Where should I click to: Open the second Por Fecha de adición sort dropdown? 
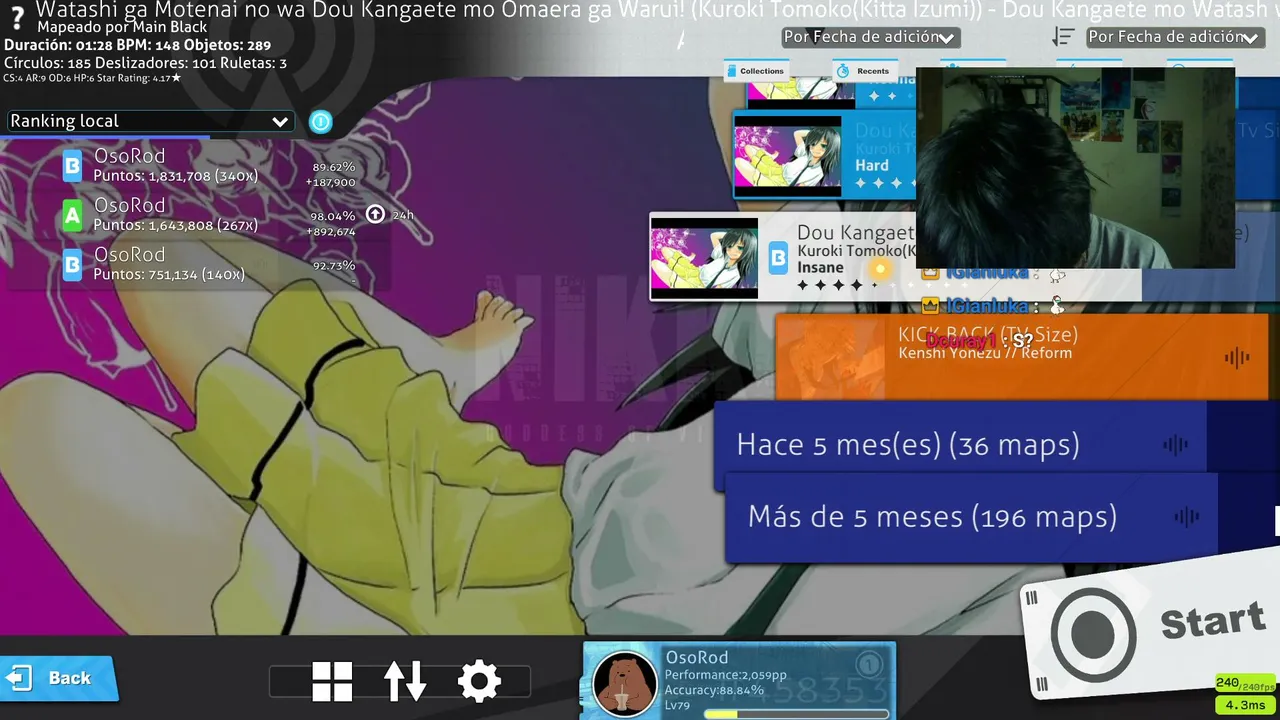pos(1174,37)
